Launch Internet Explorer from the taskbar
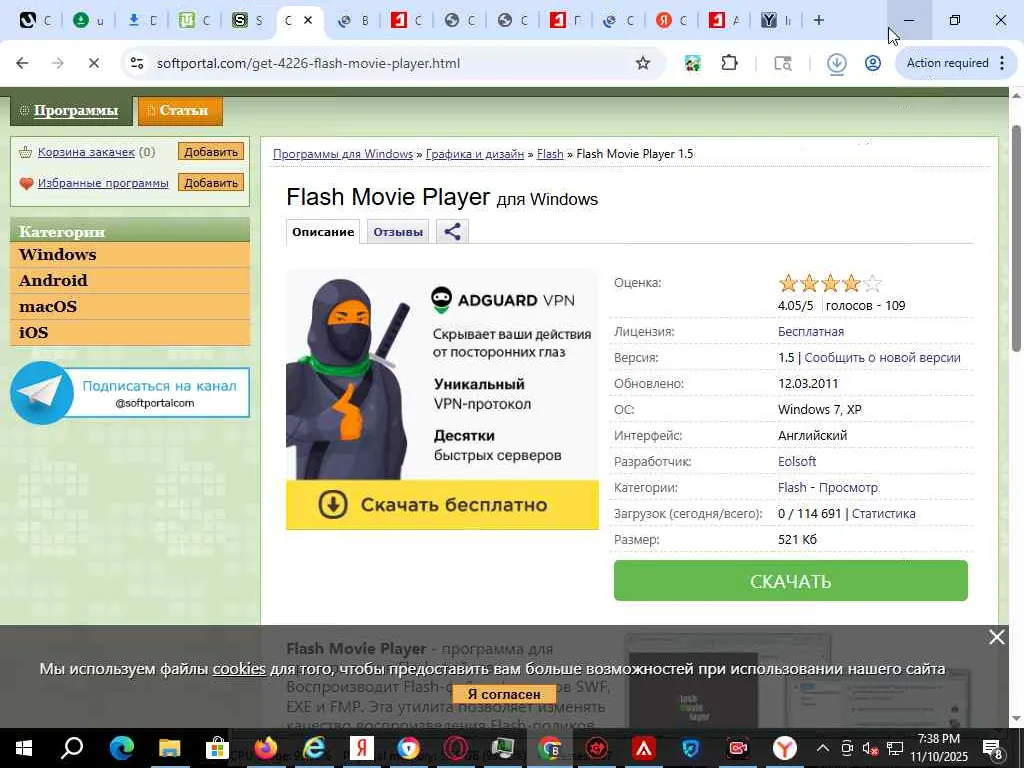The image size is (1024, 768). pos(314,748)
